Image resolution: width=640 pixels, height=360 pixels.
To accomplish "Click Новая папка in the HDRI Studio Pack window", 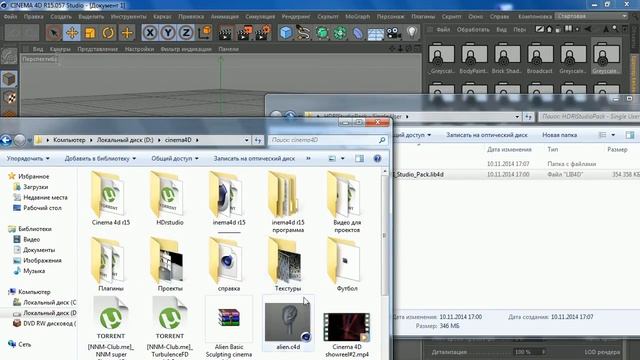I will pos(559,135).
